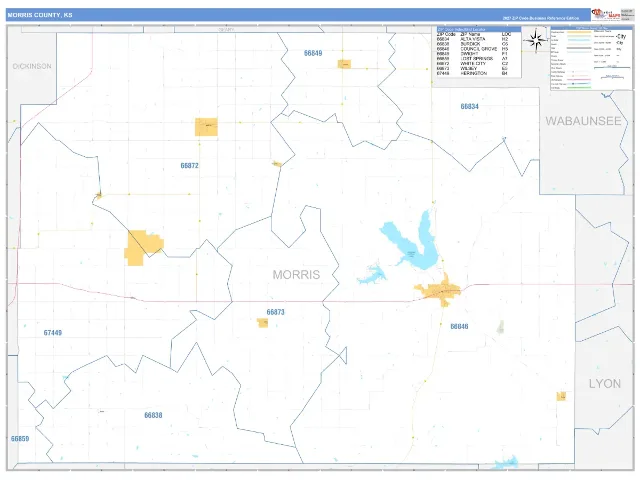Click the Wilsey city marker below 66873

point(262,323)
